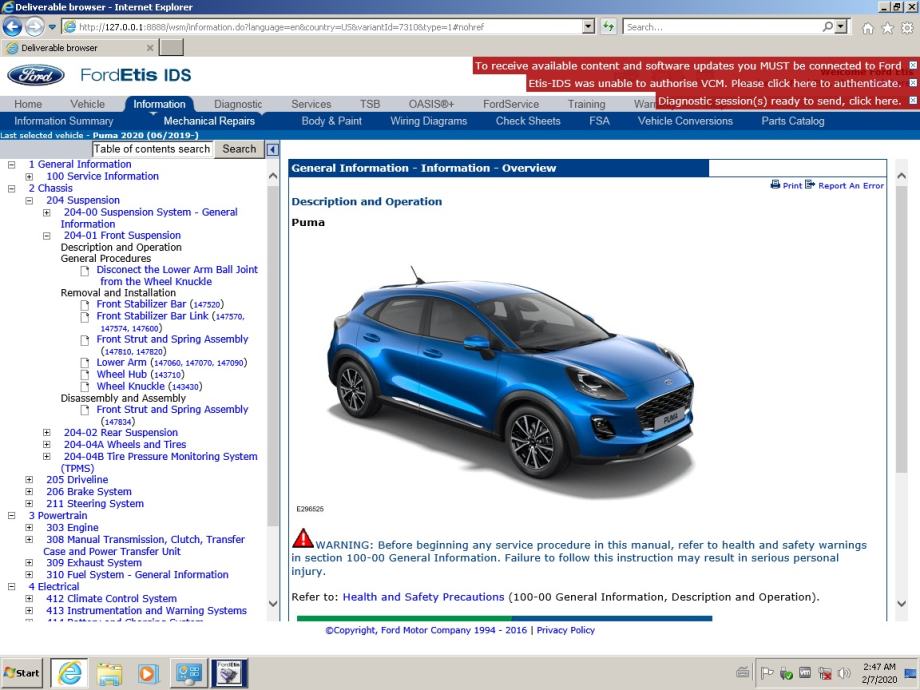Click the content pane vertical scrollbar down arrow
The height and width of the screenshot is (690, 920).
(901, 604)
